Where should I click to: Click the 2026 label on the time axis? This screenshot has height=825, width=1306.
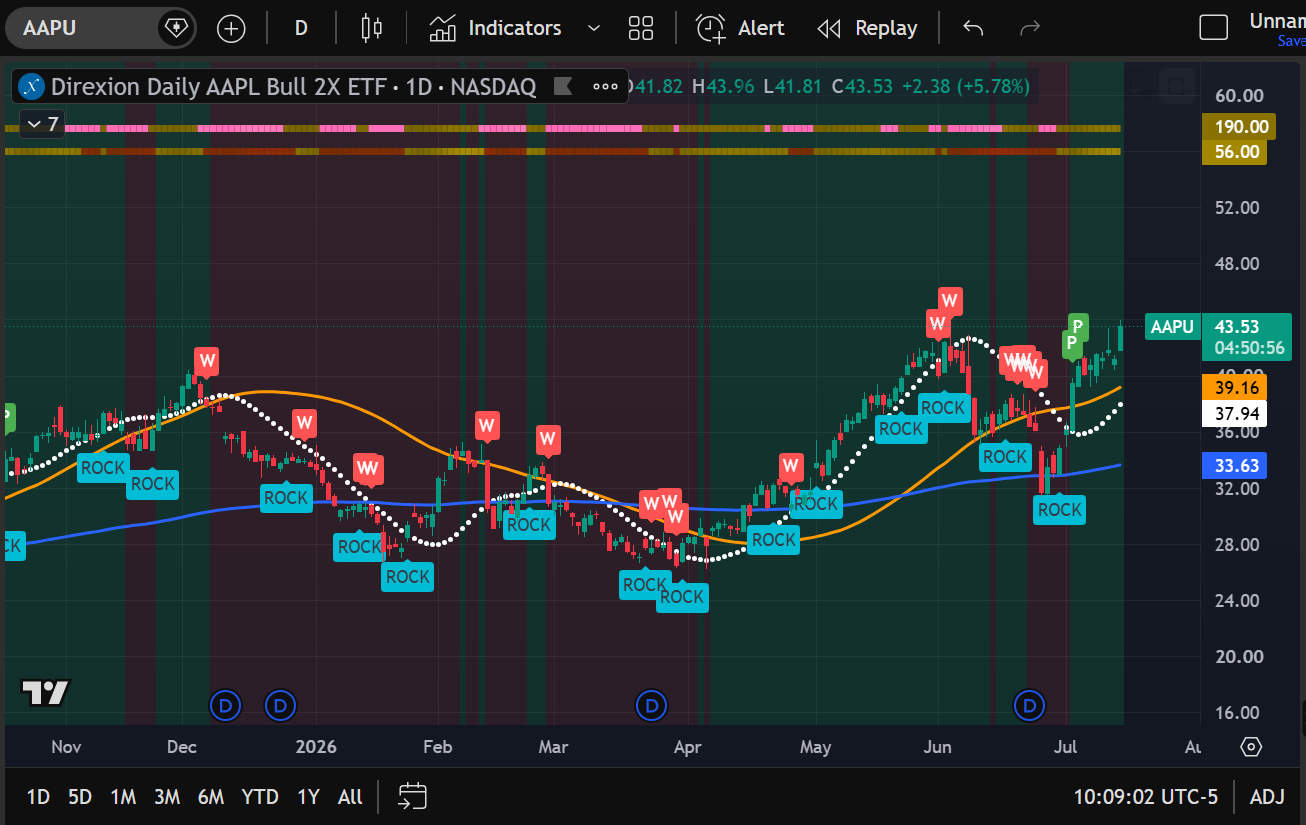(316, 747)
